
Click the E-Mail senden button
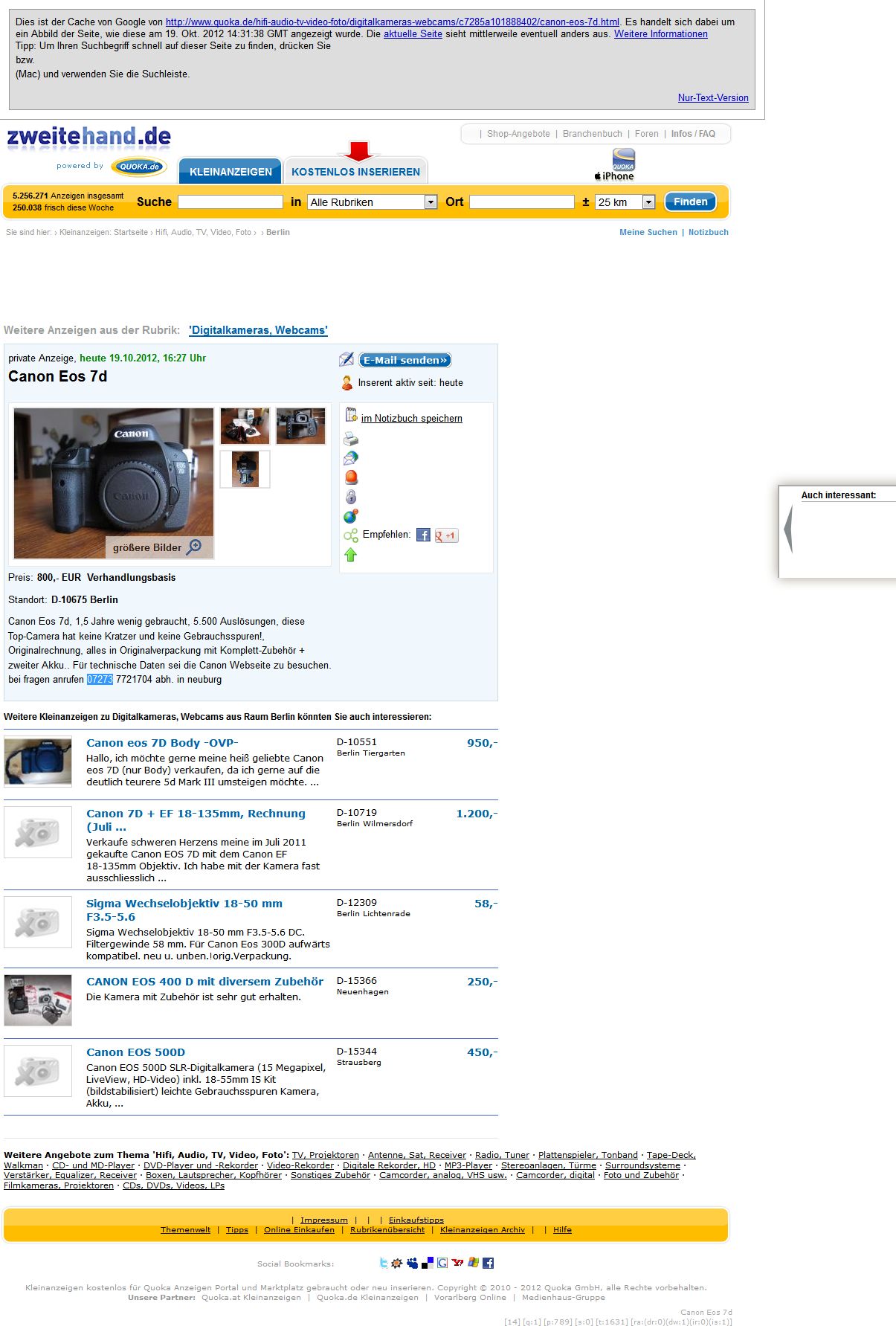click(405, 360)
